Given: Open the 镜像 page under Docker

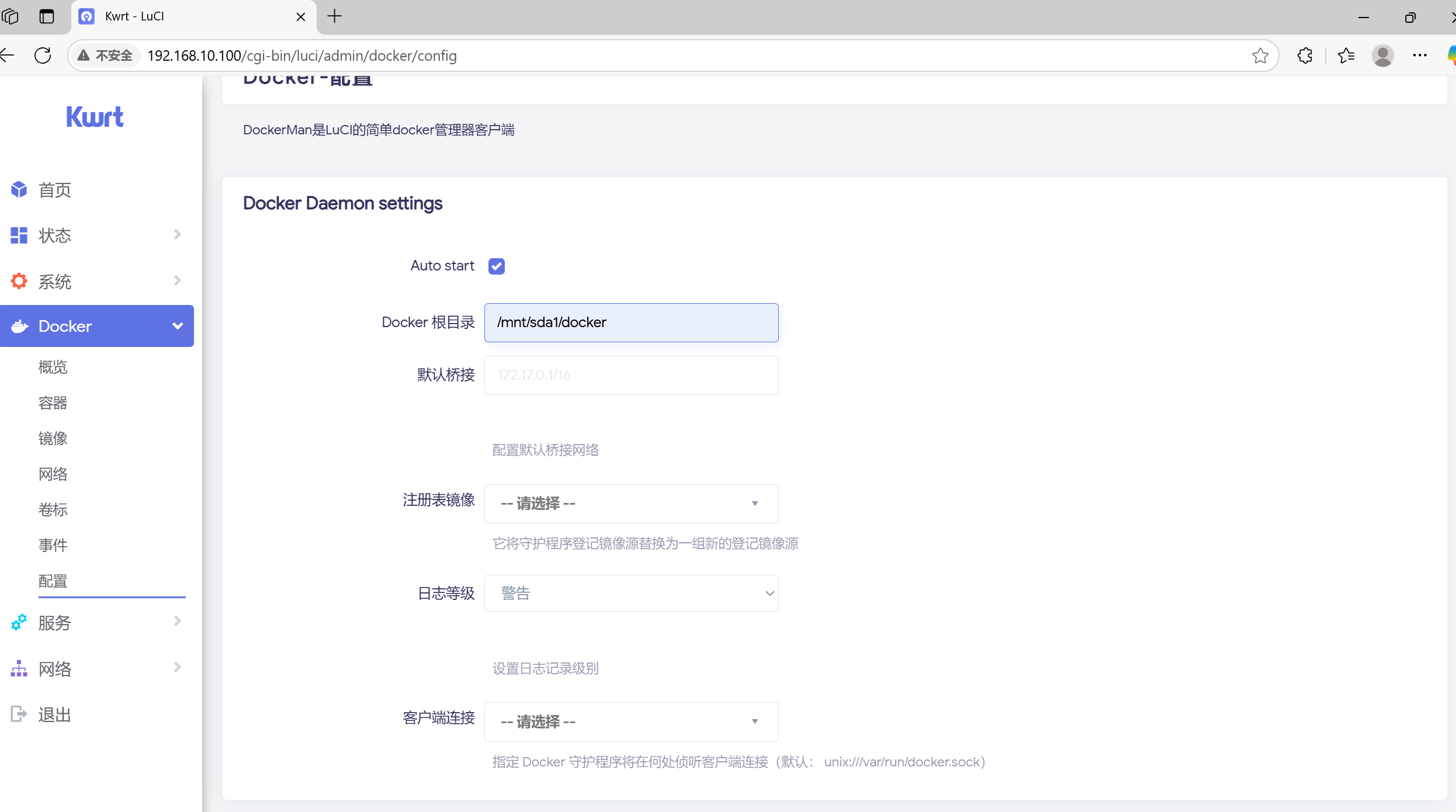Looking at the screenshot, I should pyautogui.click(x=52, y=438).
